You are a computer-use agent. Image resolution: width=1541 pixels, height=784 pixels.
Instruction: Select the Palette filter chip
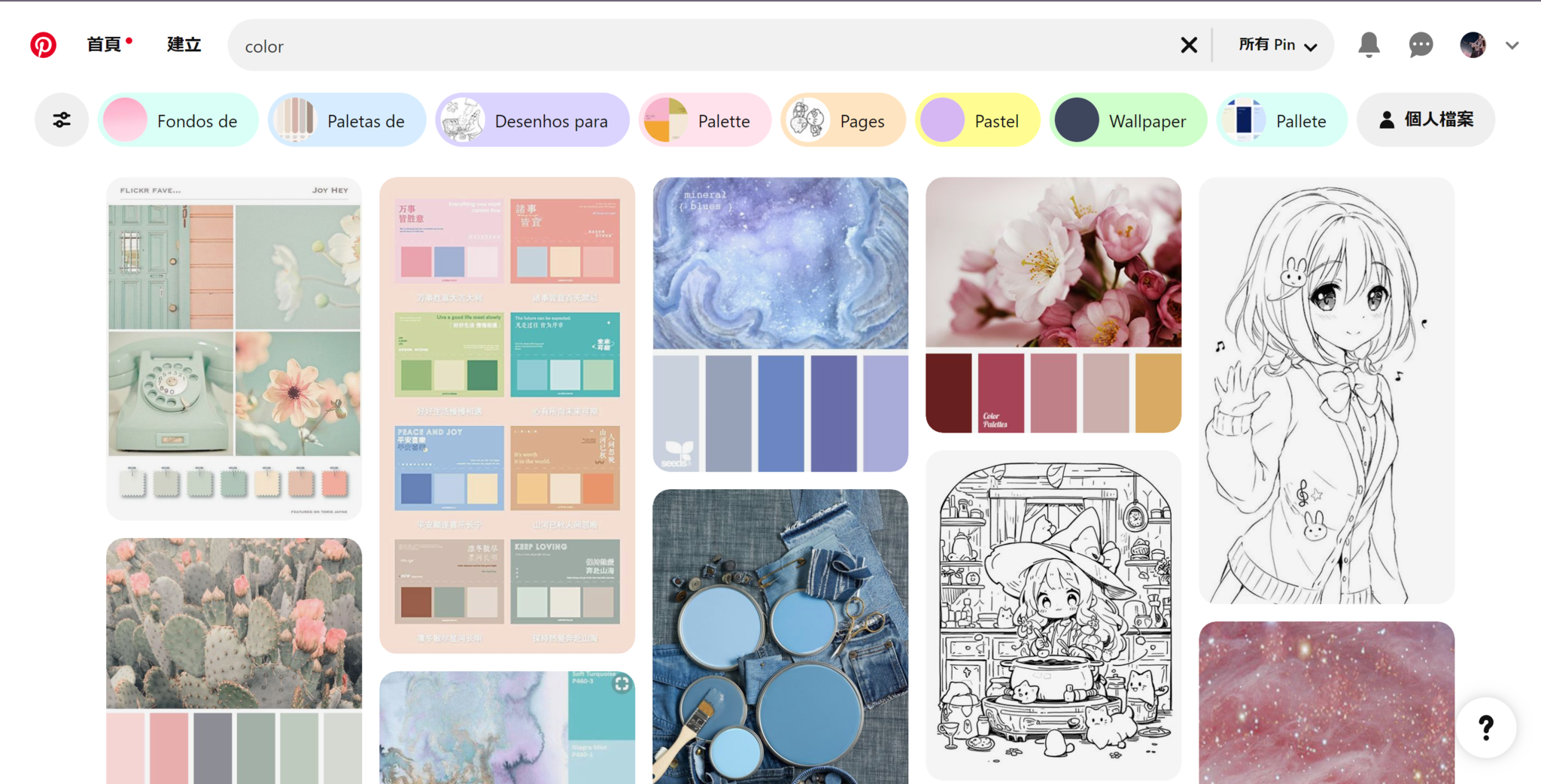705,120
